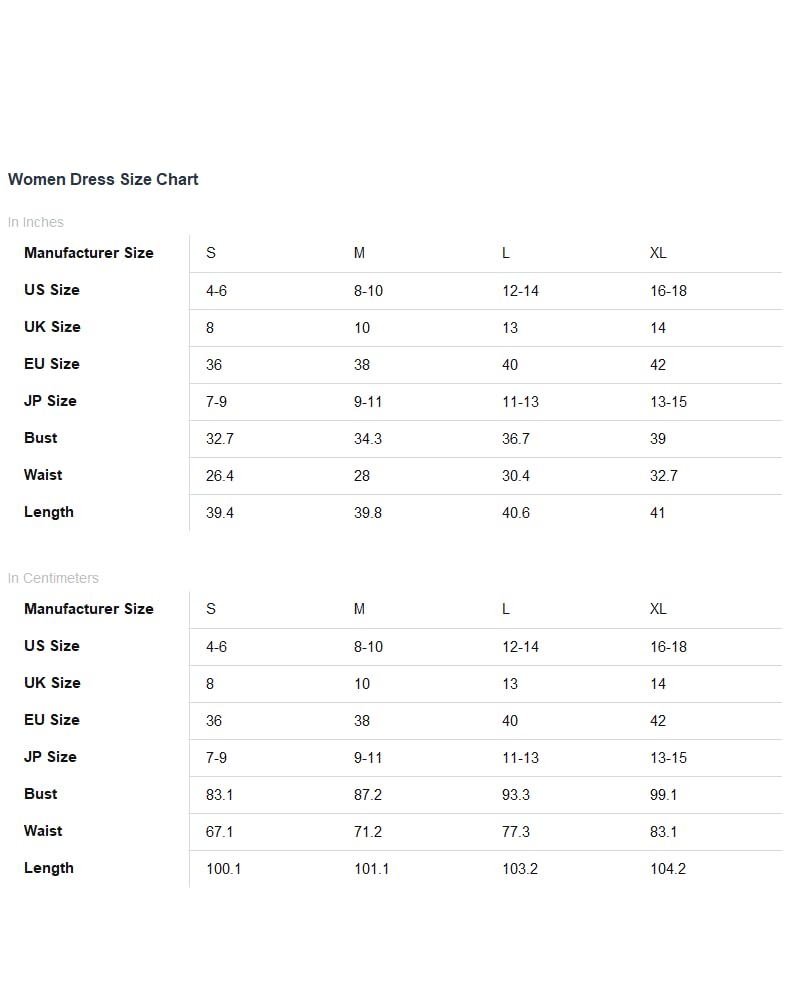The width and height of the screenshot is (800, 995).
Task: Click the "In Centimeters" table caption
Action: (53, 578)
